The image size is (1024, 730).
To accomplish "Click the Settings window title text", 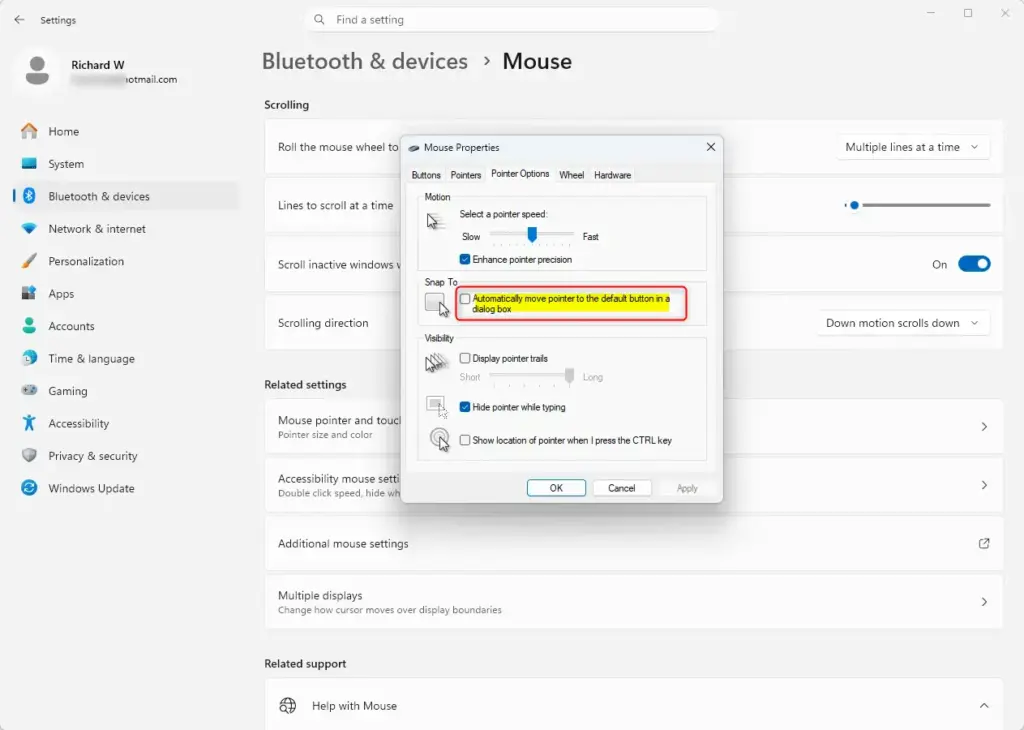I will click(58, 20).
